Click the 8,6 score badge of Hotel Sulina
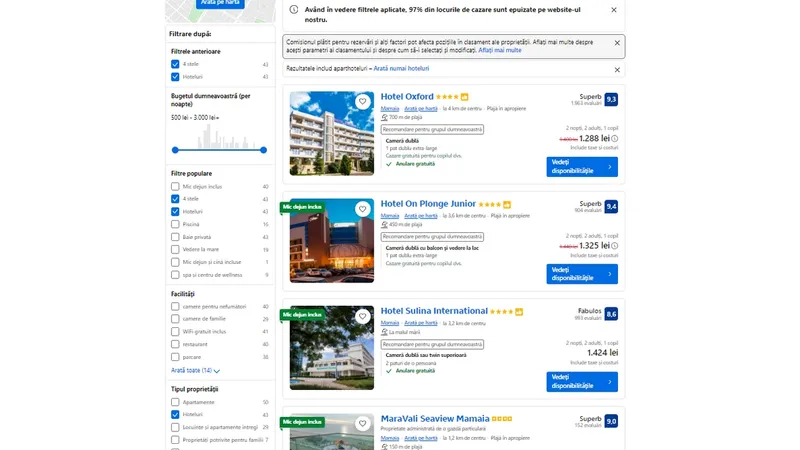The image size is (800, 450). (x=611, y=314)
